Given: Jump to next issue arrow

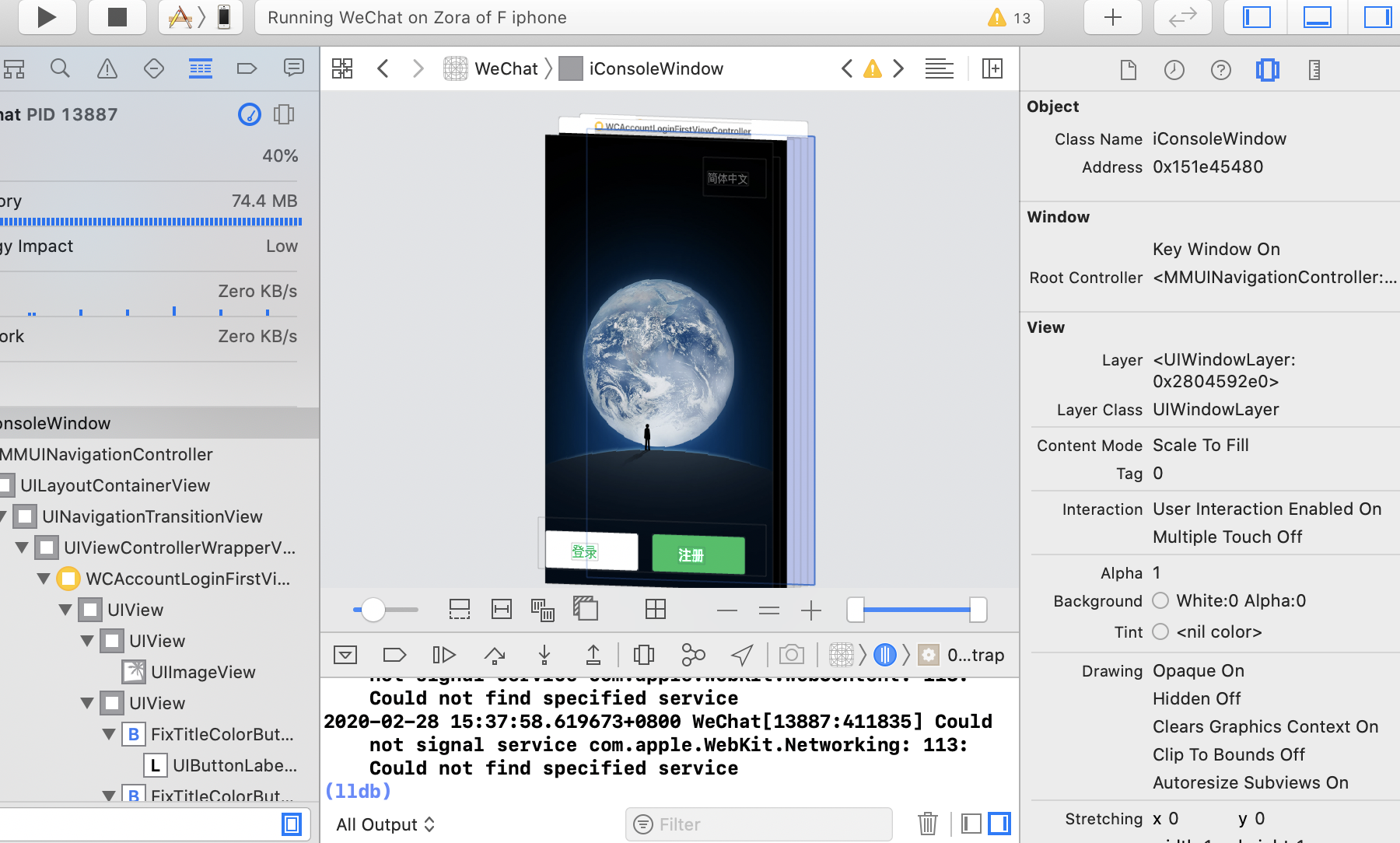Looking at the screenshot, I should click(898, 68).
